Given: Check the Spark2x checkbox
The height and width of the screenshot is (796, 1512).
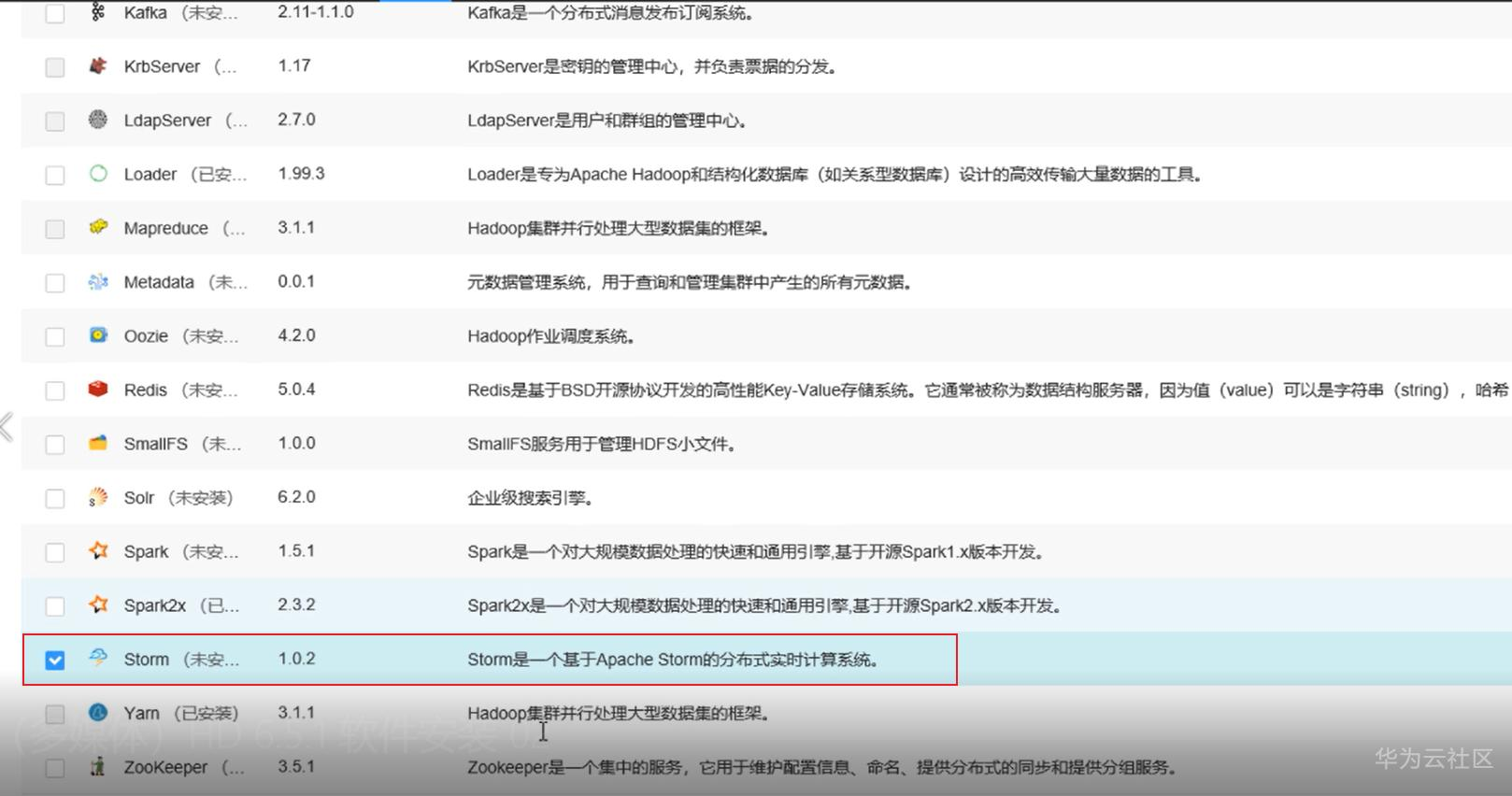Looking at the screenshot, I should tap(55, 606).
